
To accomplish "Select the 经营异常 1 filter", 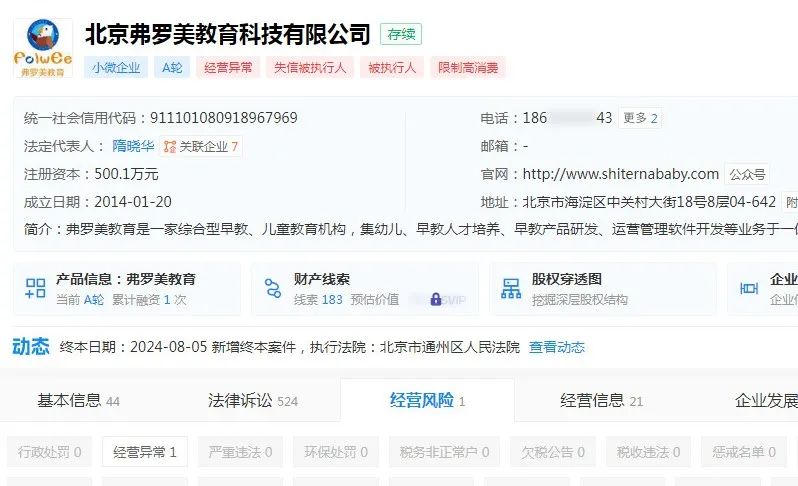I will click(145, 451).
